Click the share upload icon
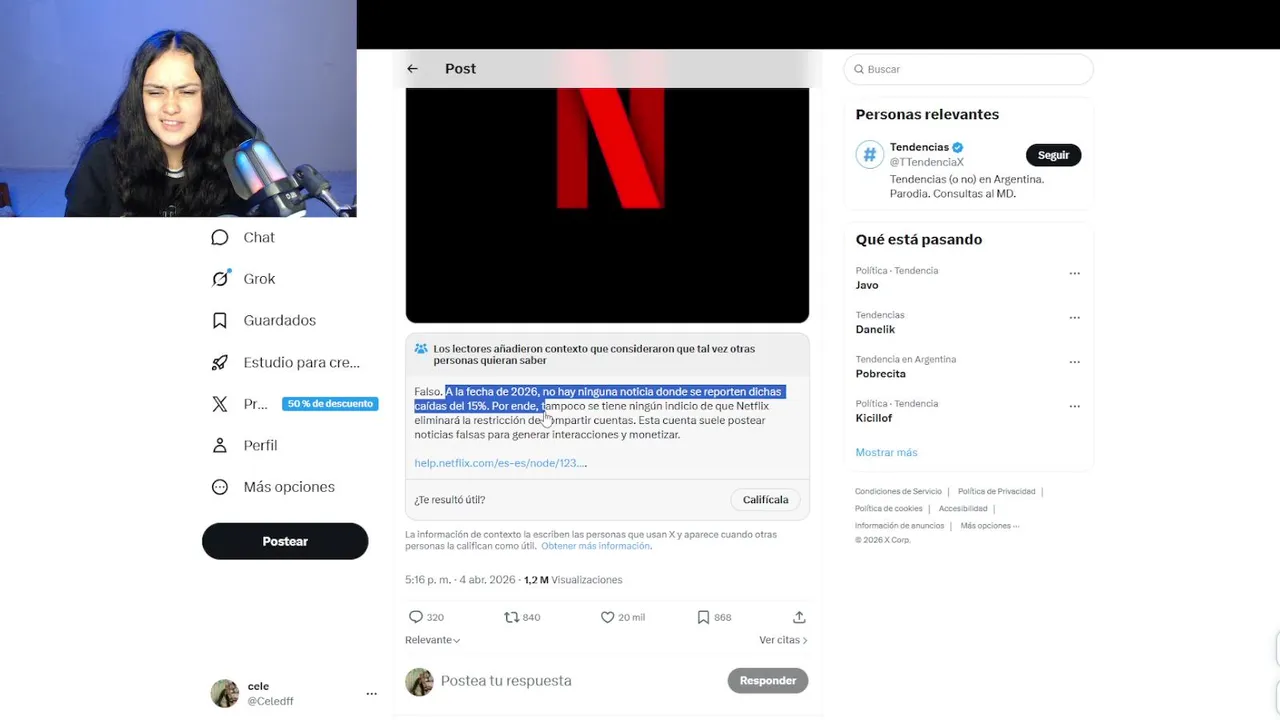1280x720 pixels. tap(799, 617)
